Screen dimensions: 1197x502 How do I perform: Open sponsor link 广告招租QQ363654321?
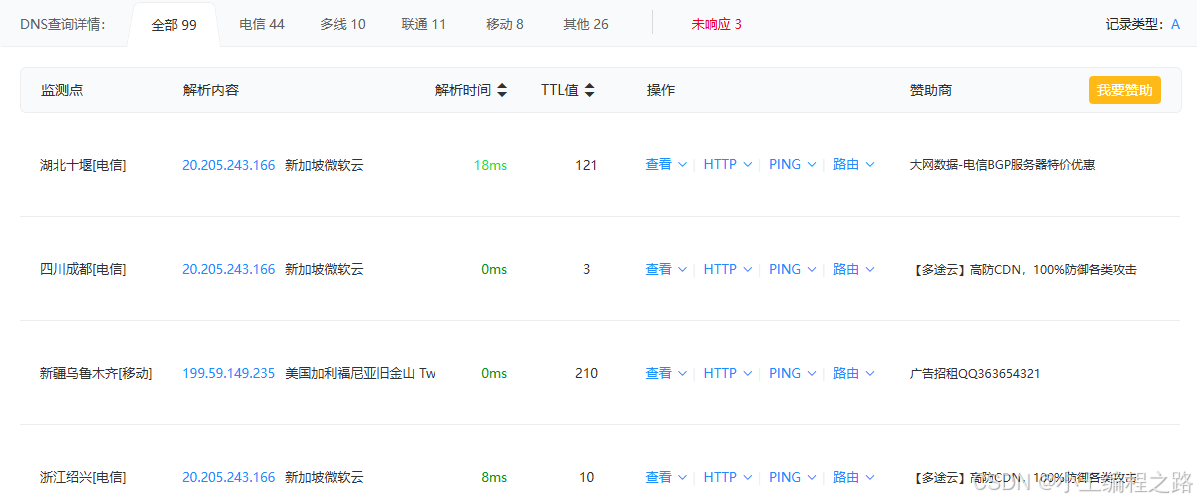(x=975, y=373)
